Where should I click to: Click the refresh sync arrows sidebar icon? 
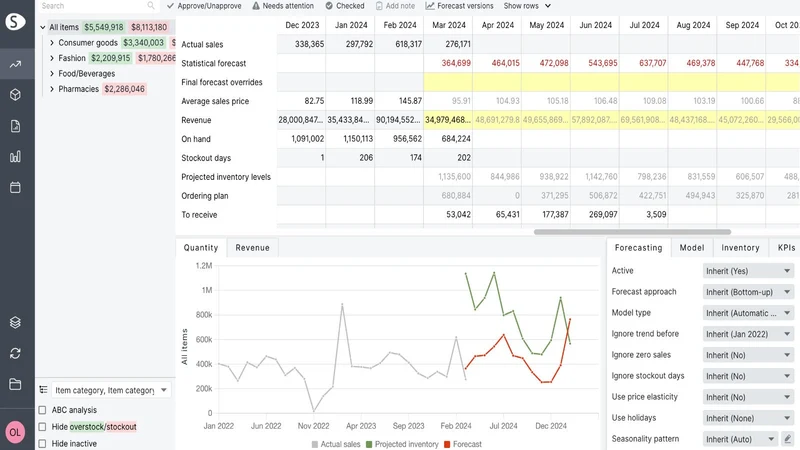(x=15, y=353)
